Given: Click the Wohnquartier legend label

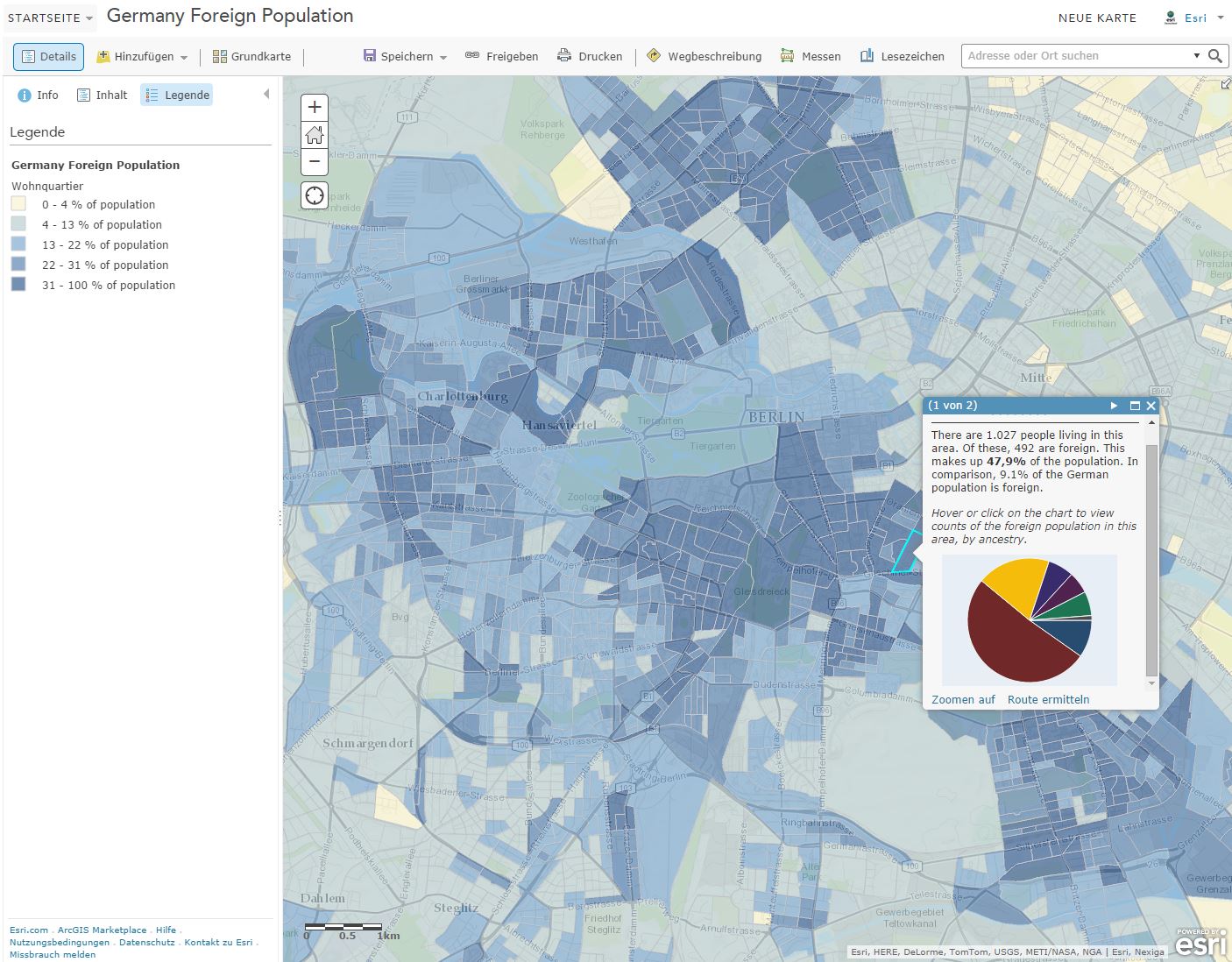Looking at the screenshot, I should [47, 186].
